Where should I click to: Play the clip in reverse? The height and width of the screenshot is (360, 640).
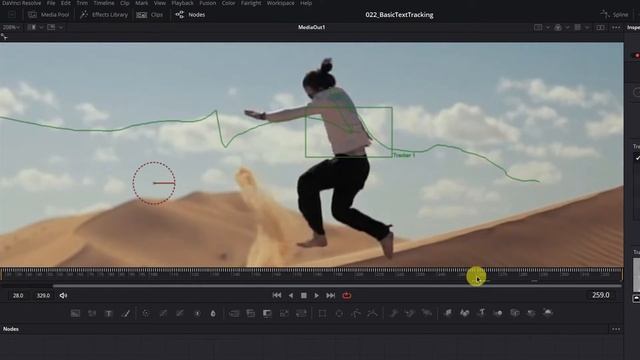pyautogui.click(x=291, y=296)
